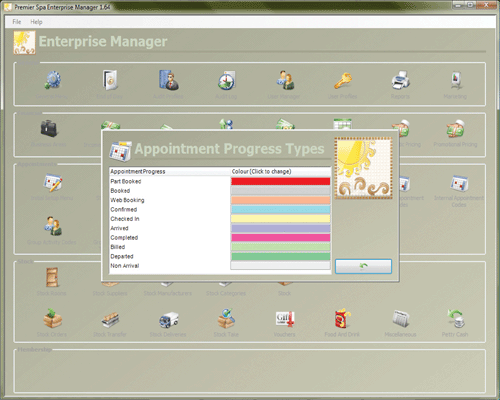Select the Checked In row label

pos(125,219)
